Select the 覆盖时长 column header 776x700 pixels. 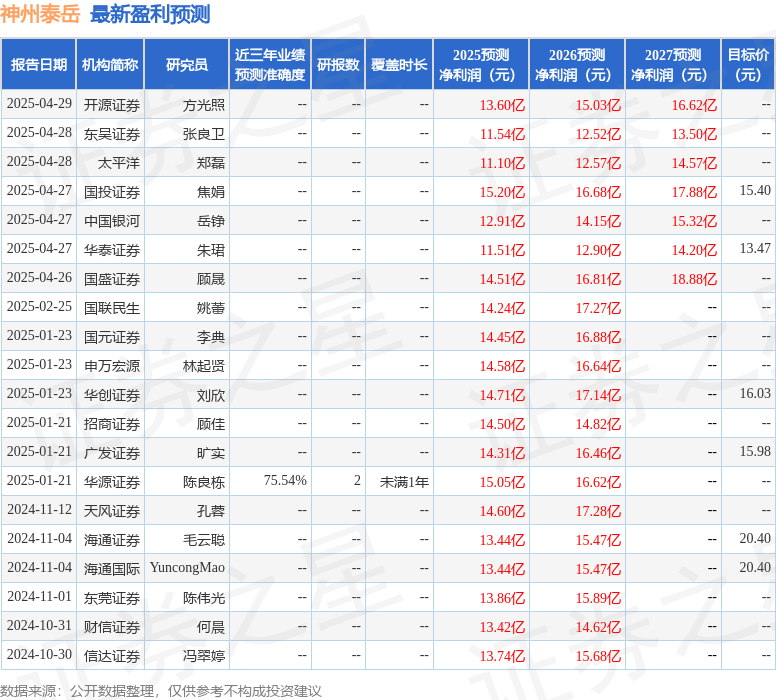click(x=399, y=65)
